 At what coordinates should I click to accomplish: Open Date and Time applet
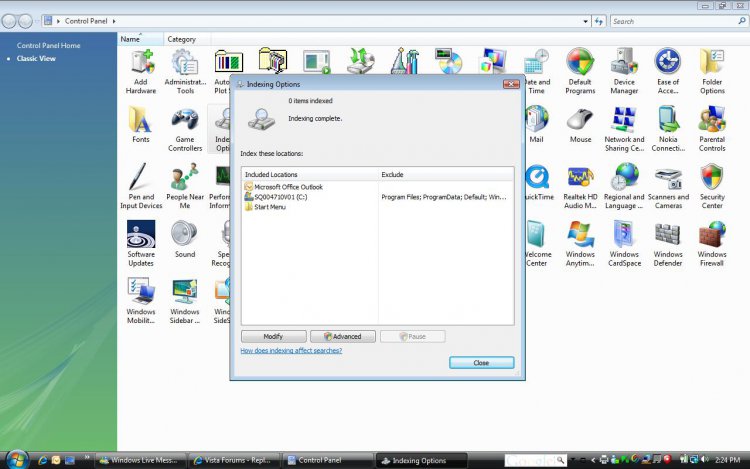point(537,72)
